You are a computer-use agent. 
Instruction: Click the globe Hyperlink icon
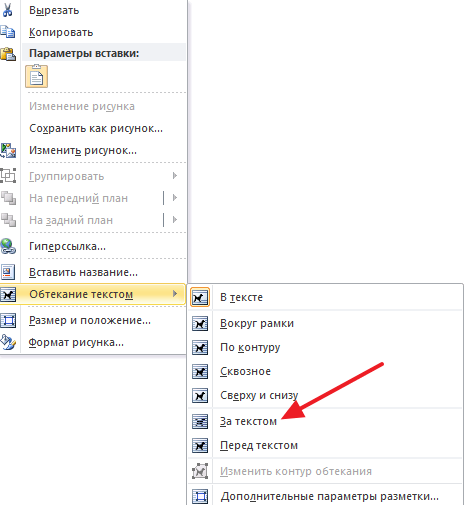pos(8,246)
